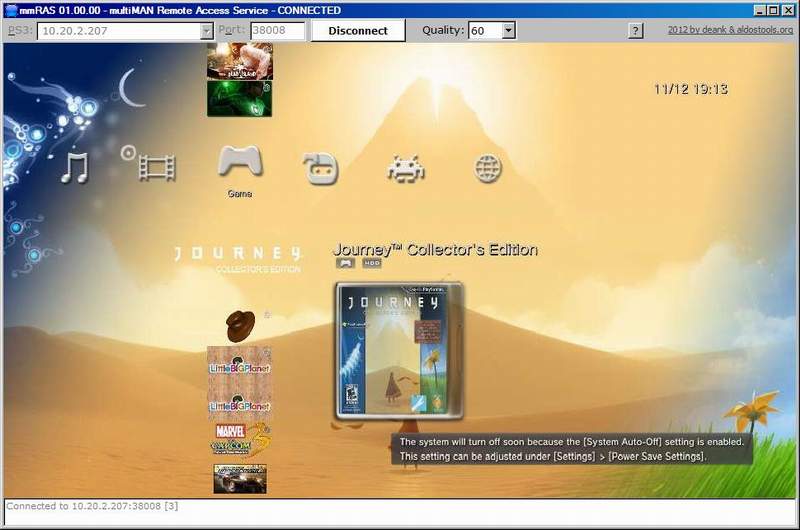Click into the Port field showing 38008
Image resolution: width=800 pixels, height=530 pixels.
[277, 31]
